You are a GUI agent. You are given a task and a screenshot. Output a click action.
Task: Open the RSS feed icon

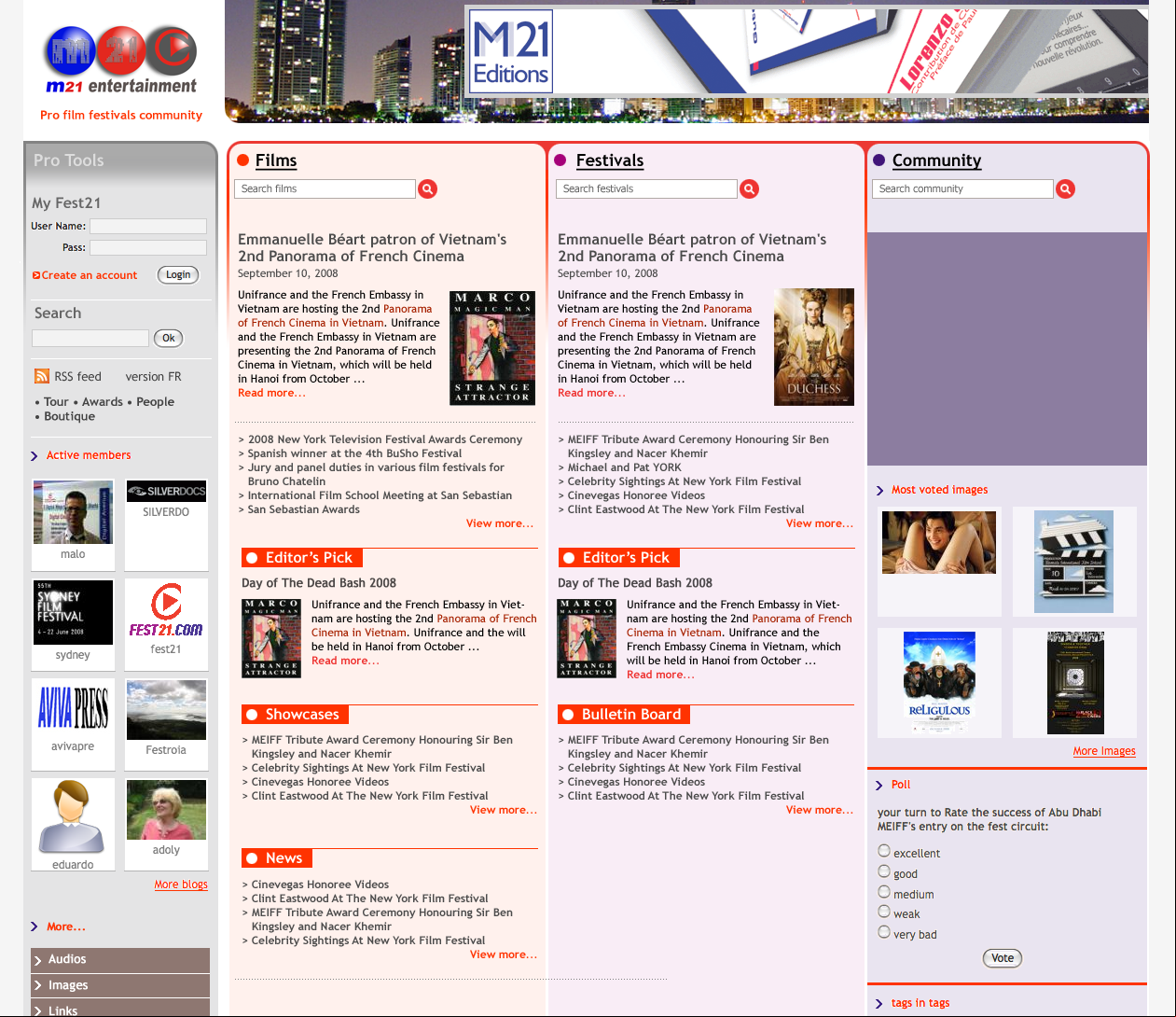click(42, 376)
